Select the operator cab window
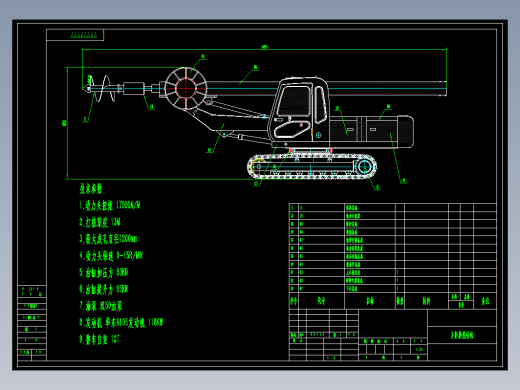 pos(295,101)
